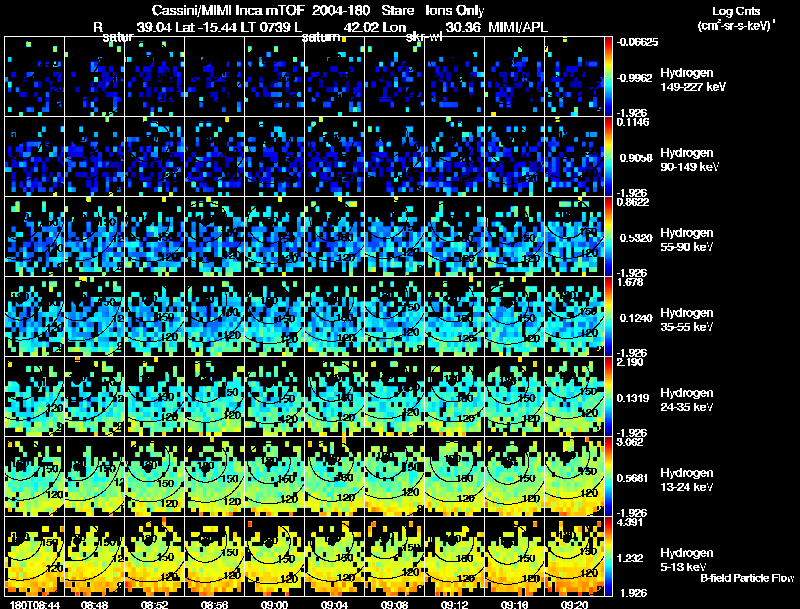Click the 90-149 keV row color bar
The height and width of the screenshot is (609, 800).
[x=608, y=157]
